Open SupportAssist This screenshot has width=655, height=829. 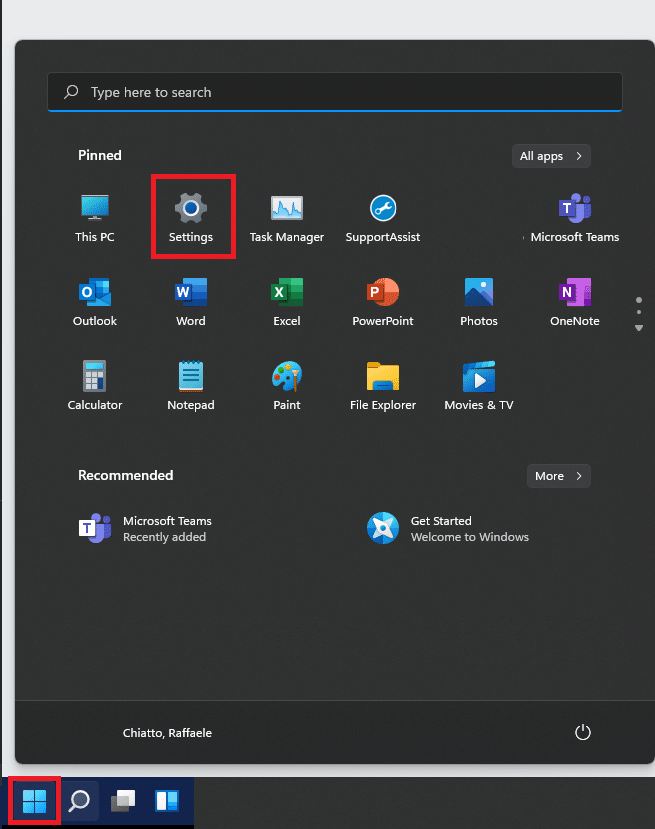383,218
